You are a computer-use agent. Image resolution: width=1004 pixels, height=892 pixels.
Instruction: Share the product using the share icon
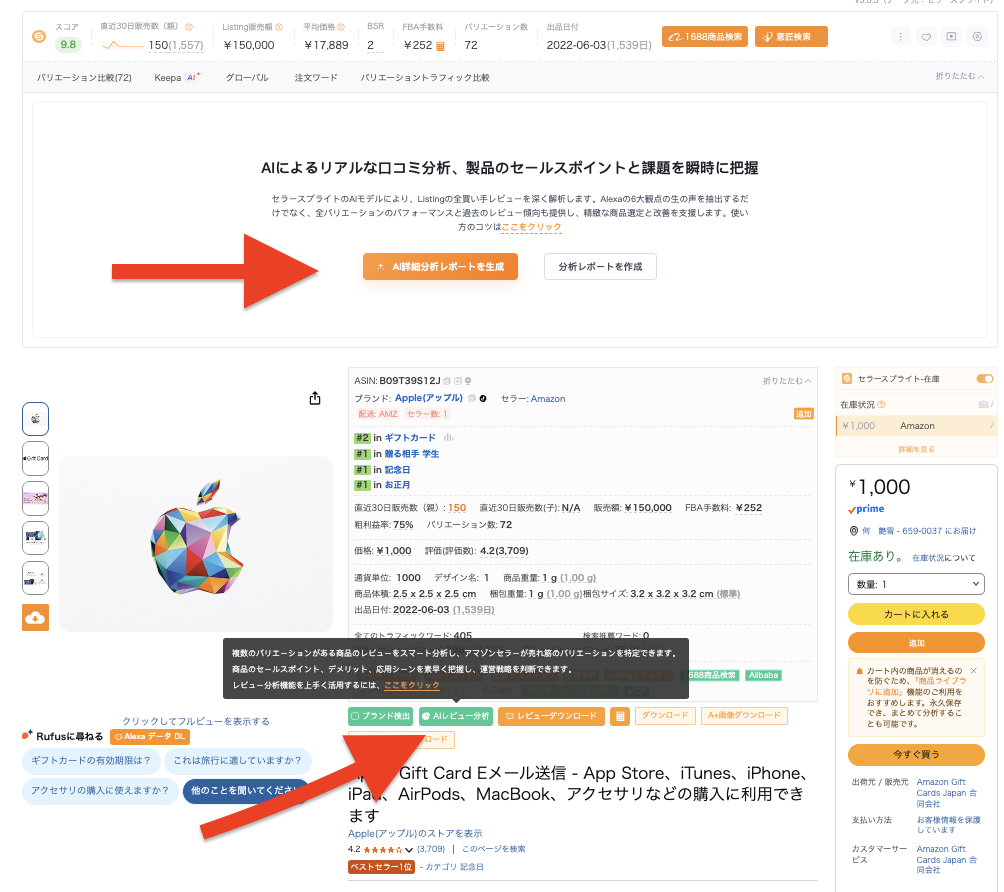pos(314,398)
